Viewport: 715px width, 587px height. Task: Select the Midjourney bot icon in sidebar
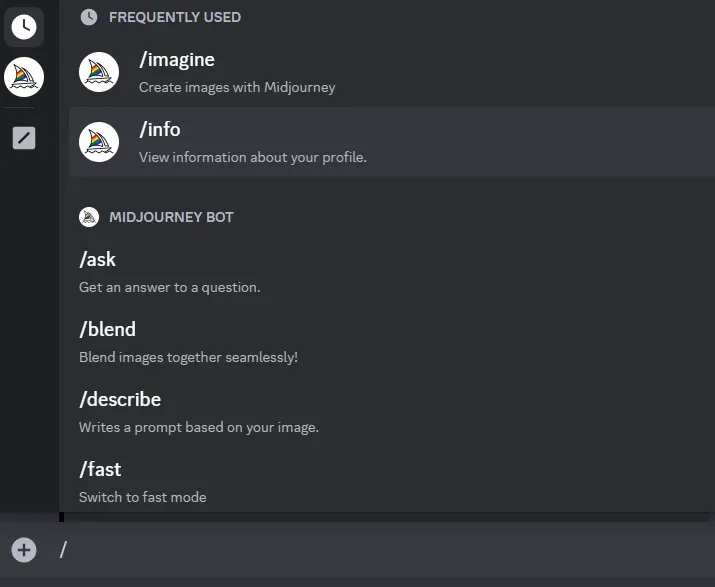click(x=24, y=77)
